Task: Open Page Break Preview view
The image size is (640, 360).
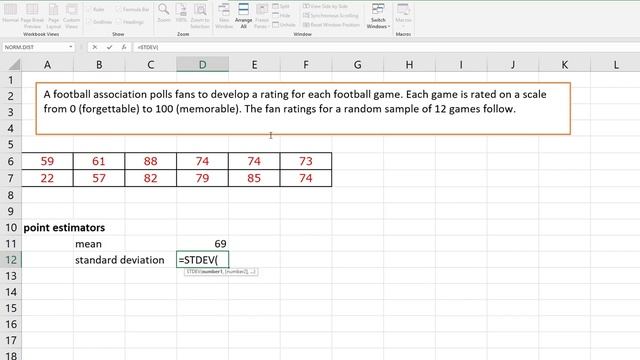Action: (32, 15)
